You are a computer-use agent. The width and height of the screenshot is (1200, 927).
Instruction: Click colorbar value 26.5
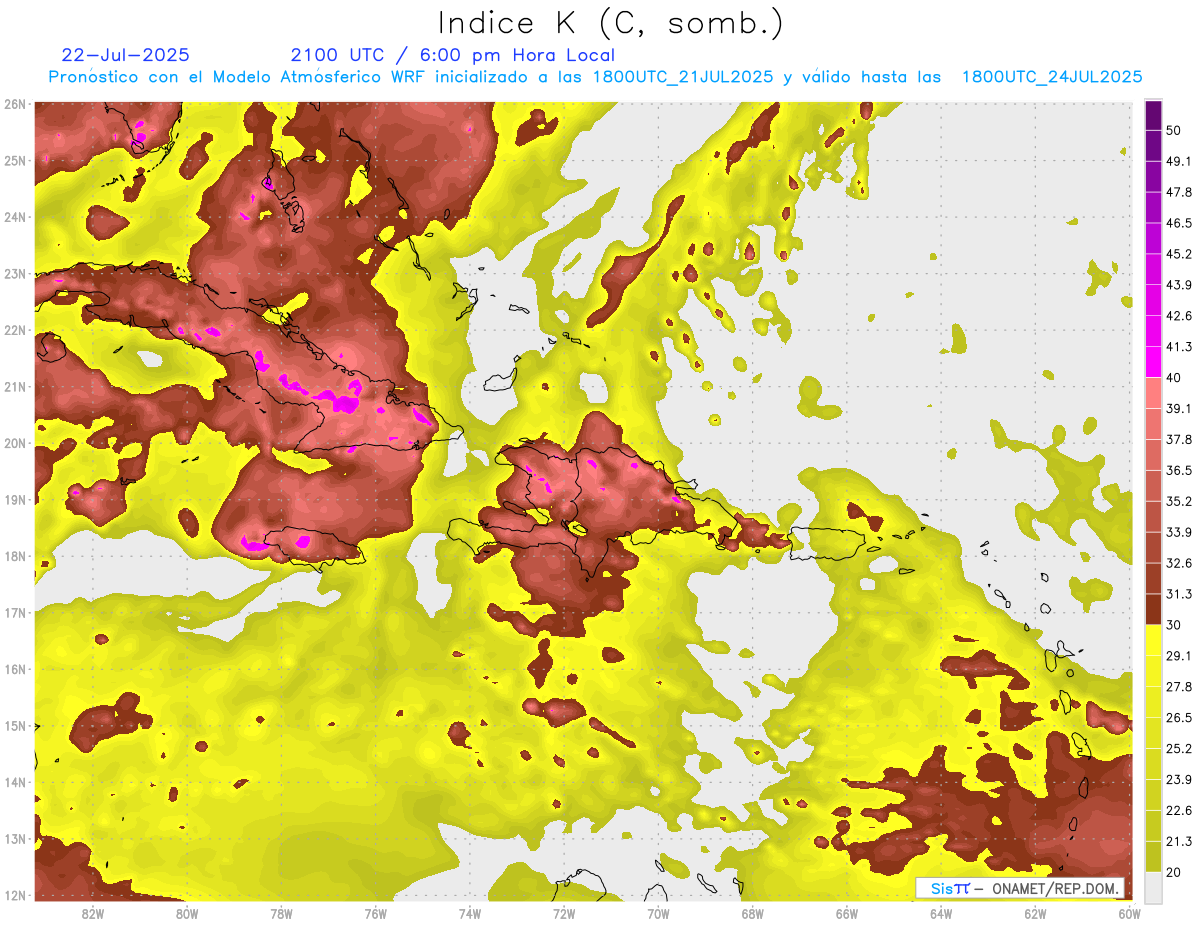1179,718
